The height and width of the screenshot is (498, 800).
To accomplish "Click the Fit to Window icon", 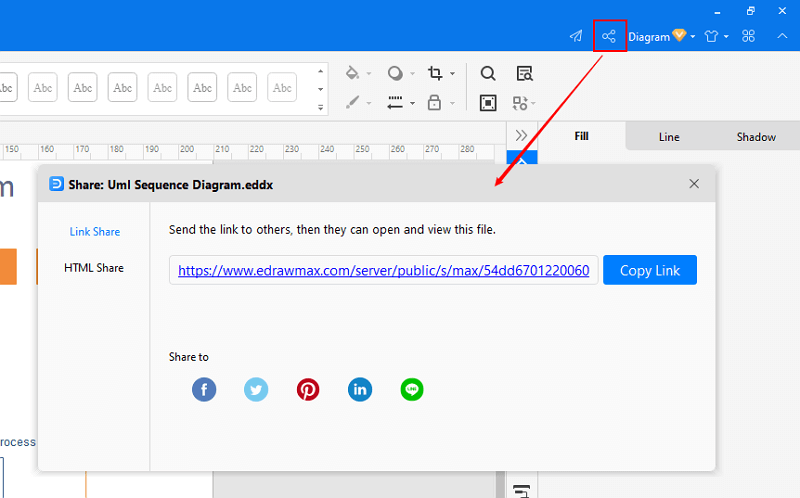I will tap(488, 103).
